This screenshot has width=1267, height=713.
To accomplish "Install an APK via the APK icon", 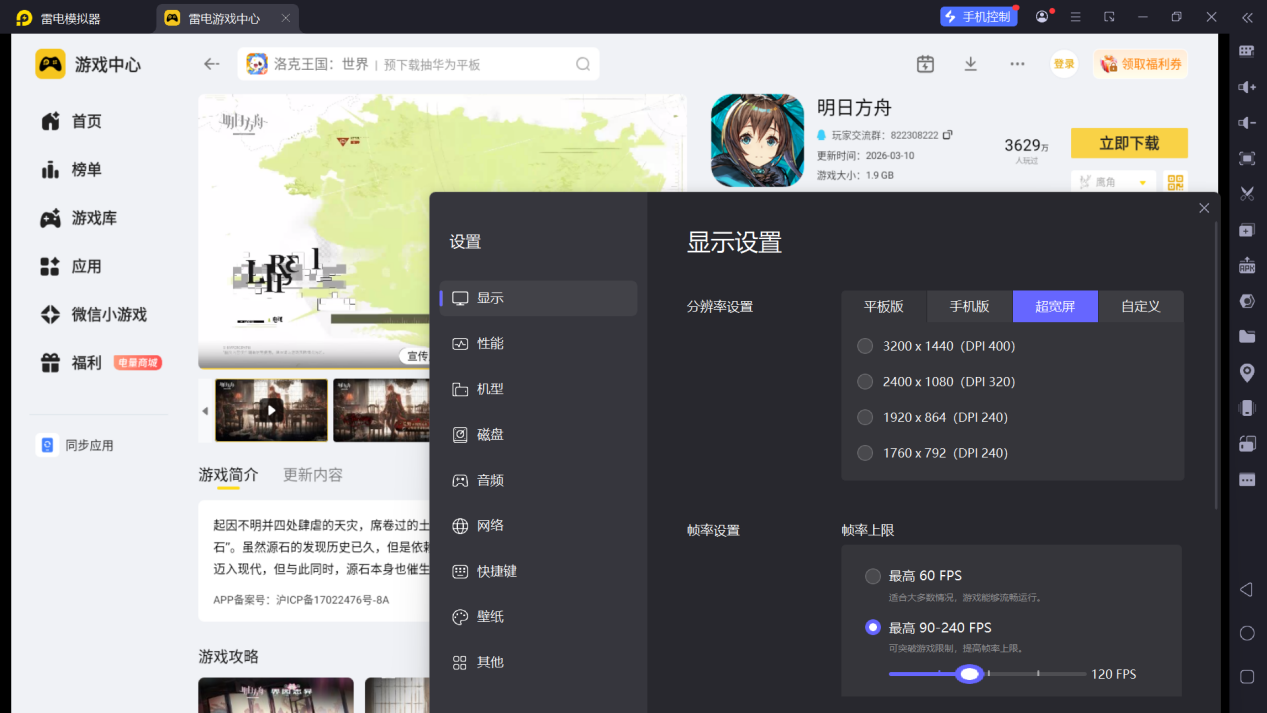I will (x=1246, y=265).
